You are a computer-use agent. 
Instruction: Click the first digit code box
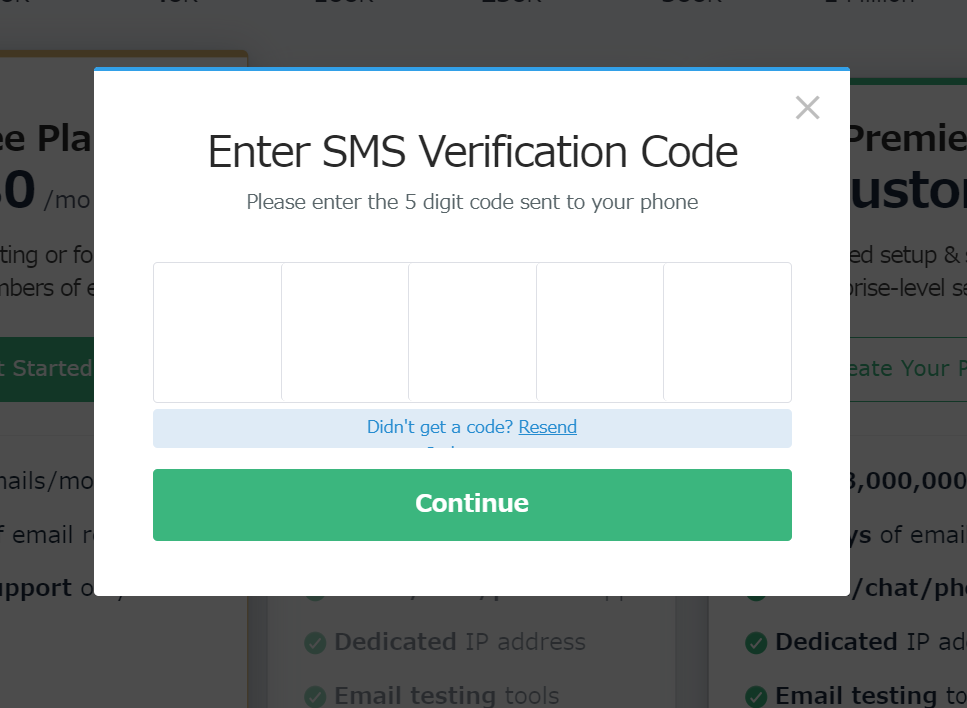218,332
